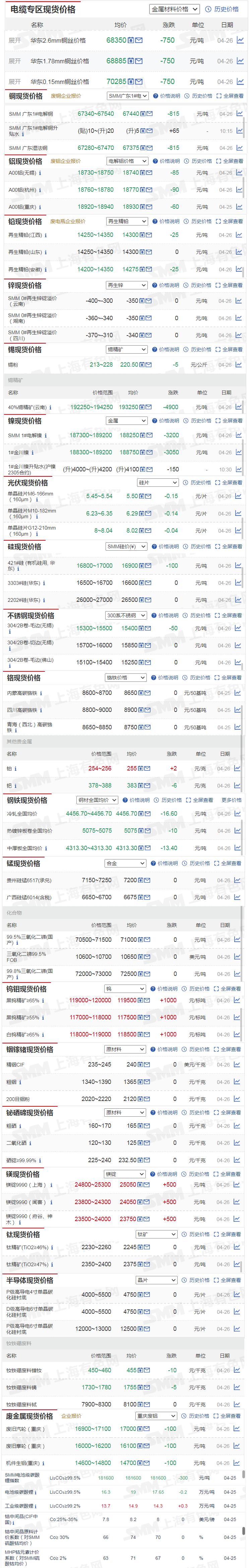
Task: Open trend chart for 40%锡精矿(云南)
Action: [239, 407]
